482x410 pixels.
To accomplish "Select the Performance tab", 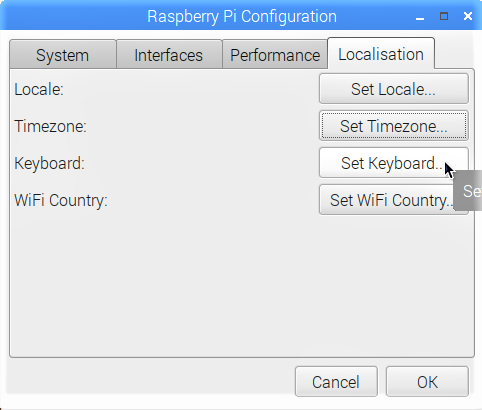I will pyautogui.click(x=275, y=55).
